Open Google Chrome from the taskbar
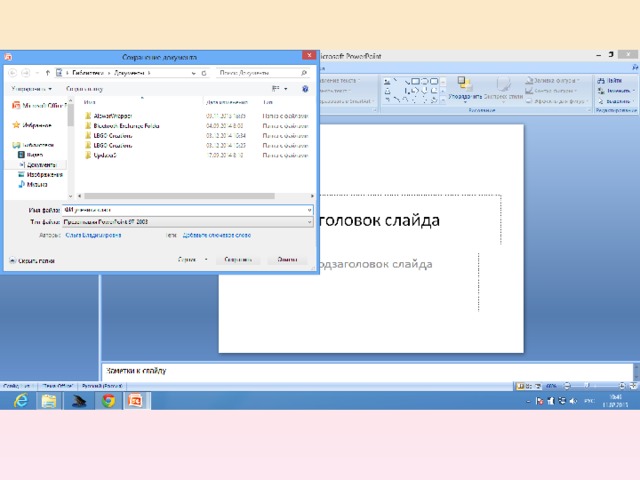640x480 pixels. [x=108, y=401]
